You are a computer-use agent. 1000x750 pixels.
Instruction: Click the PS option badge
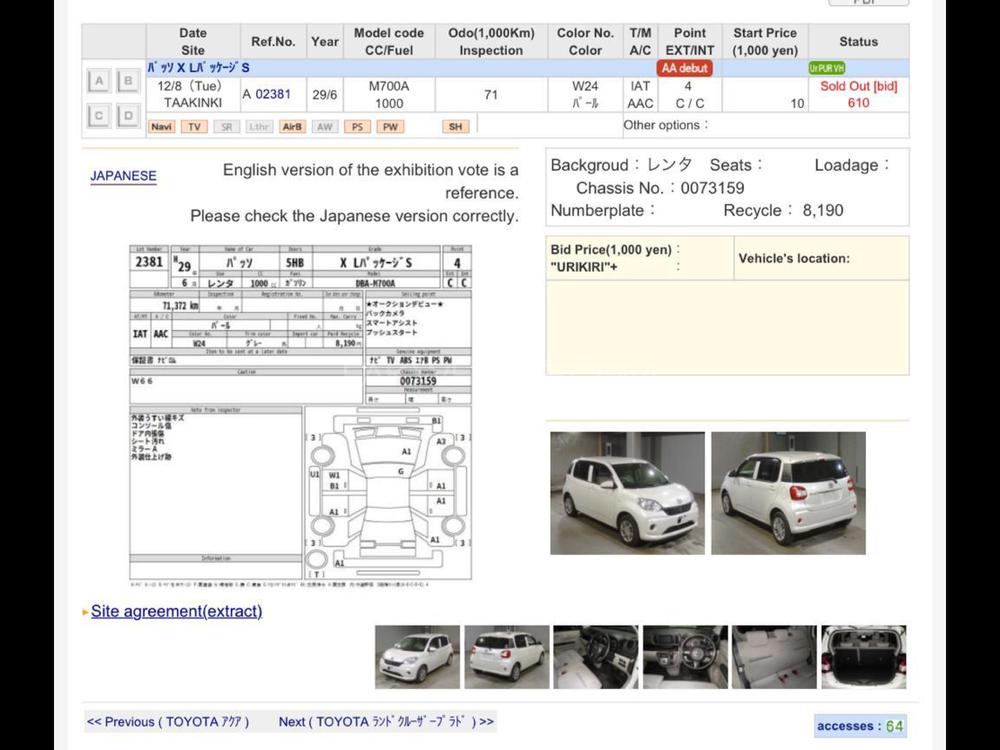(357, 127)
